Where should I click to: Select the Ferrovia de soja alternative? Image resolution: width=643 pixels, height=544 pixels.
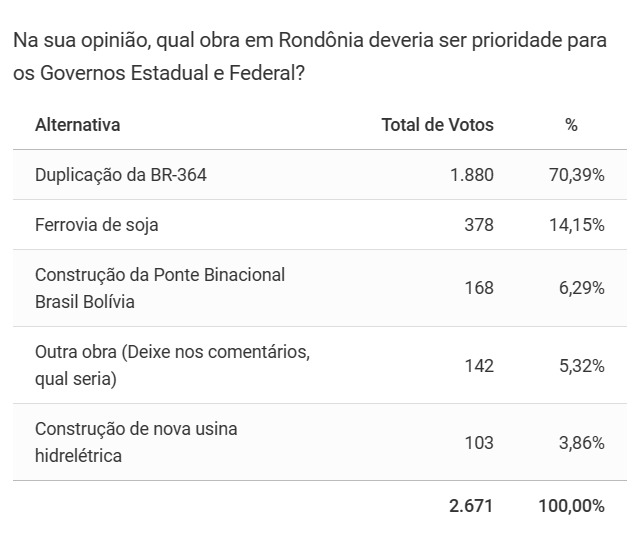coord(96,225)
